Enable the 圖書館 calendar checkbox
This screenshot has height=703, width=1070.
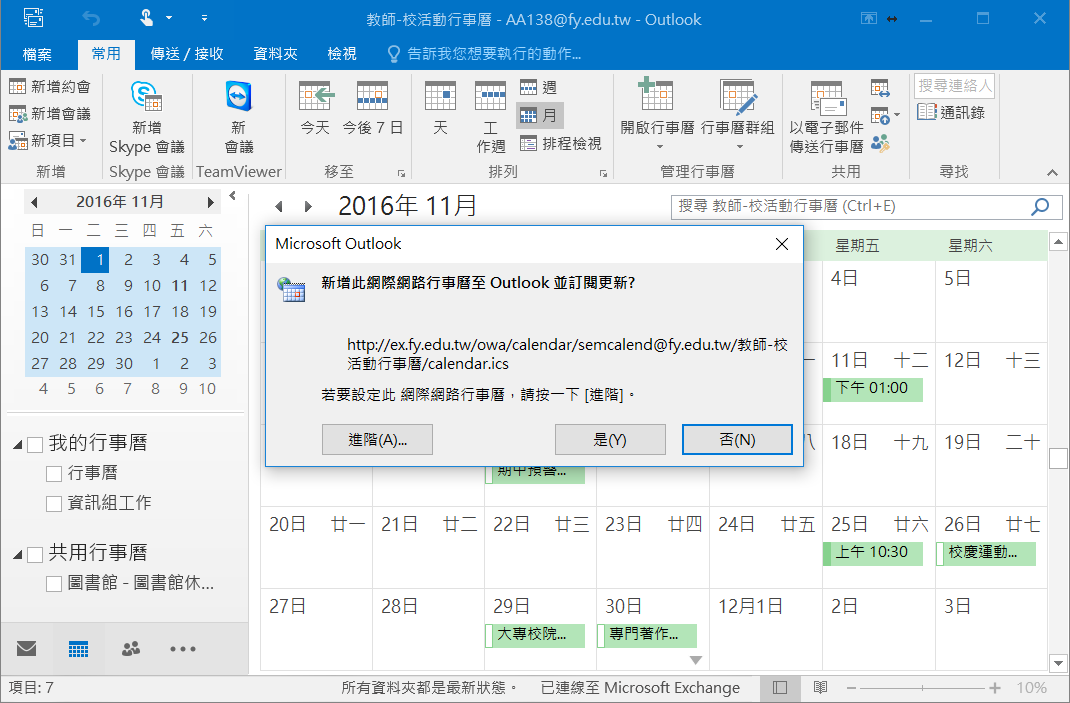(x=54, y=584)
